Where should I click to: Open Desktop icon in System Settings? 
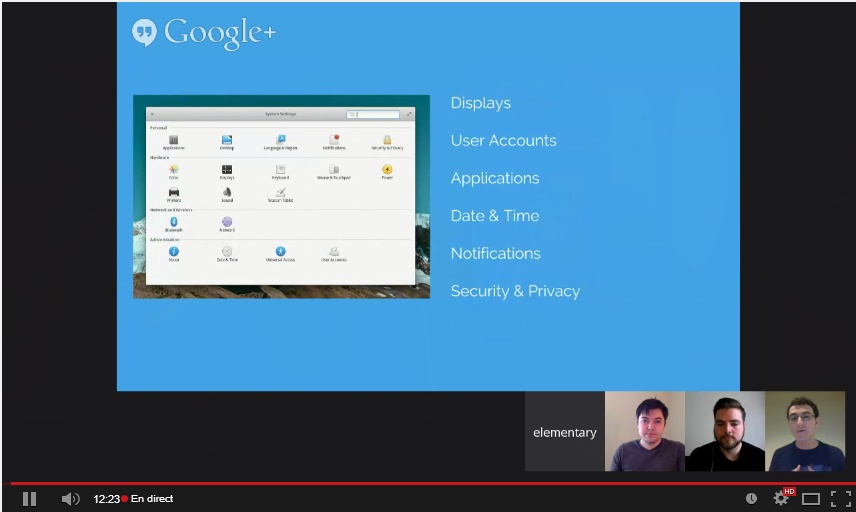[227, 142]
